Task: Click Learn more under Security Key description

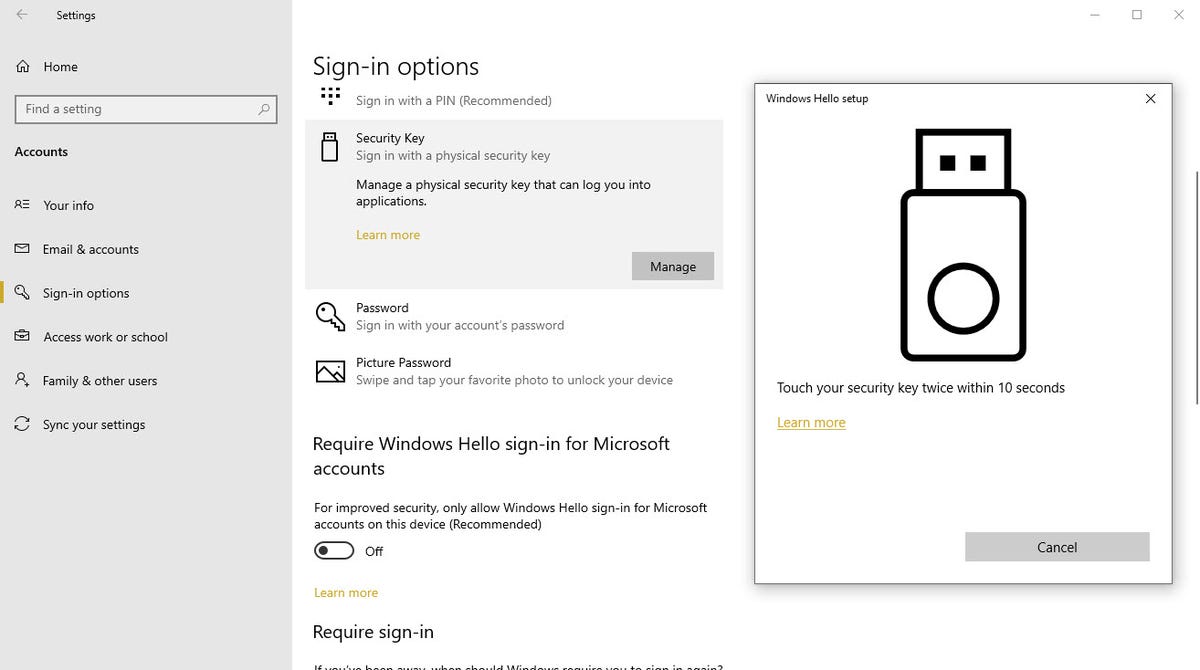Action: (388, 235)
